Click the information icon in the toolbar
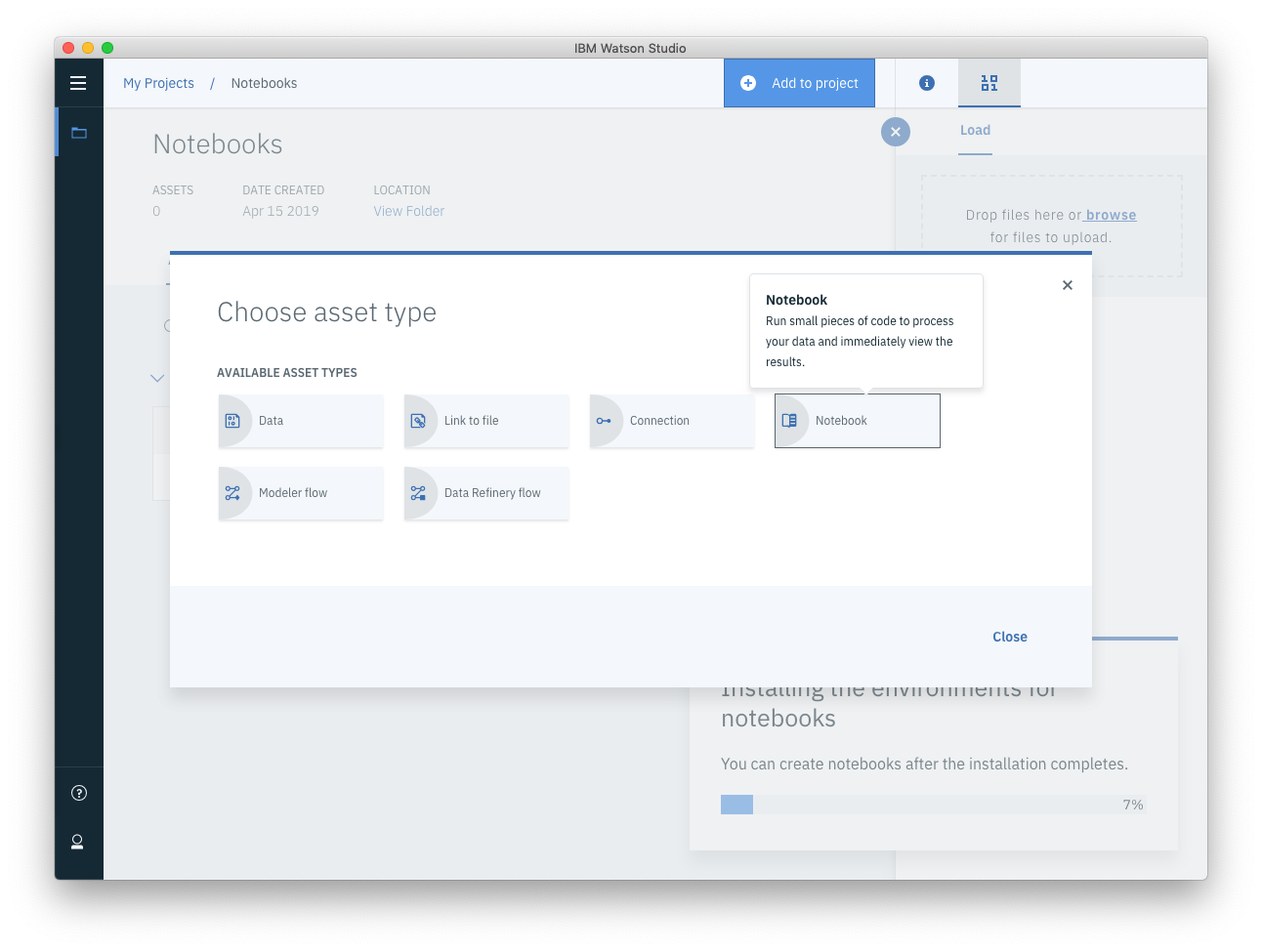The width and height of the screenshot is (1262, 952). [925, 83]
